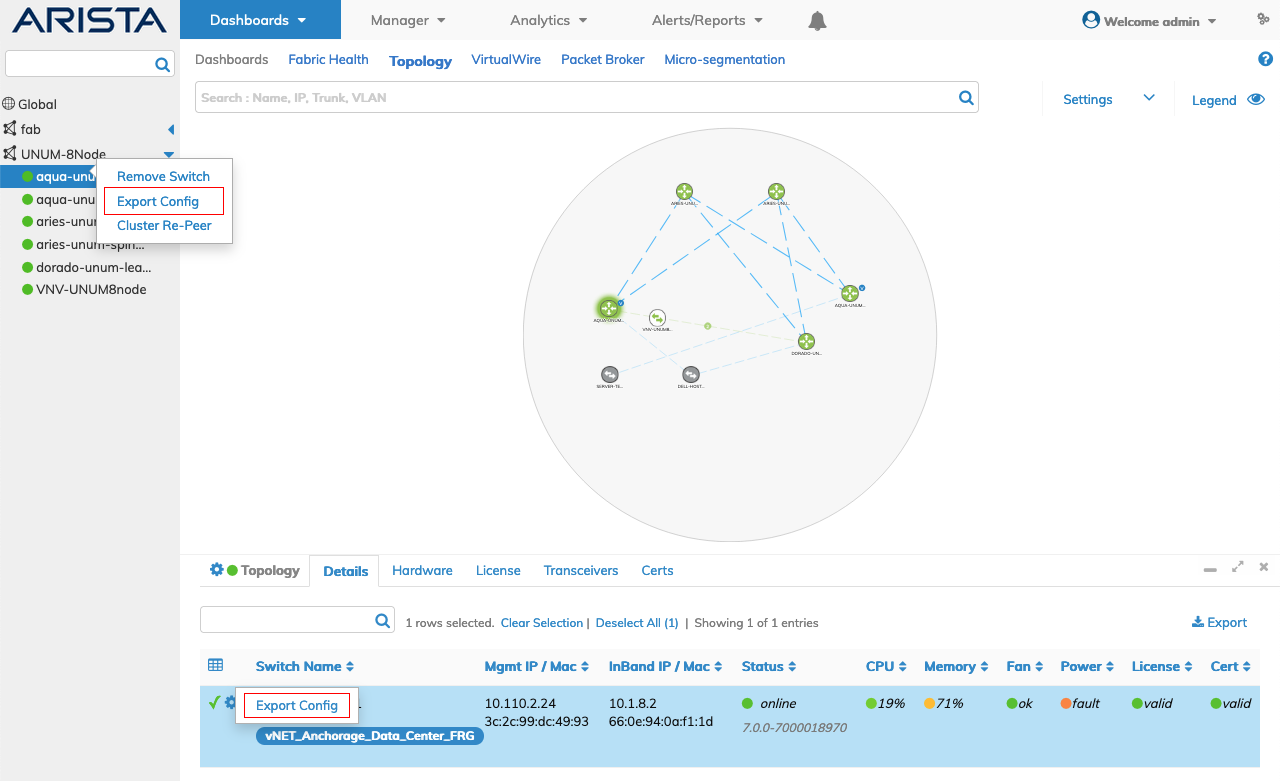Click the green link count badge
Image resolution: width=1280 pixels, height=781 pixels.
pyautogui.click(x=707, y=326)
